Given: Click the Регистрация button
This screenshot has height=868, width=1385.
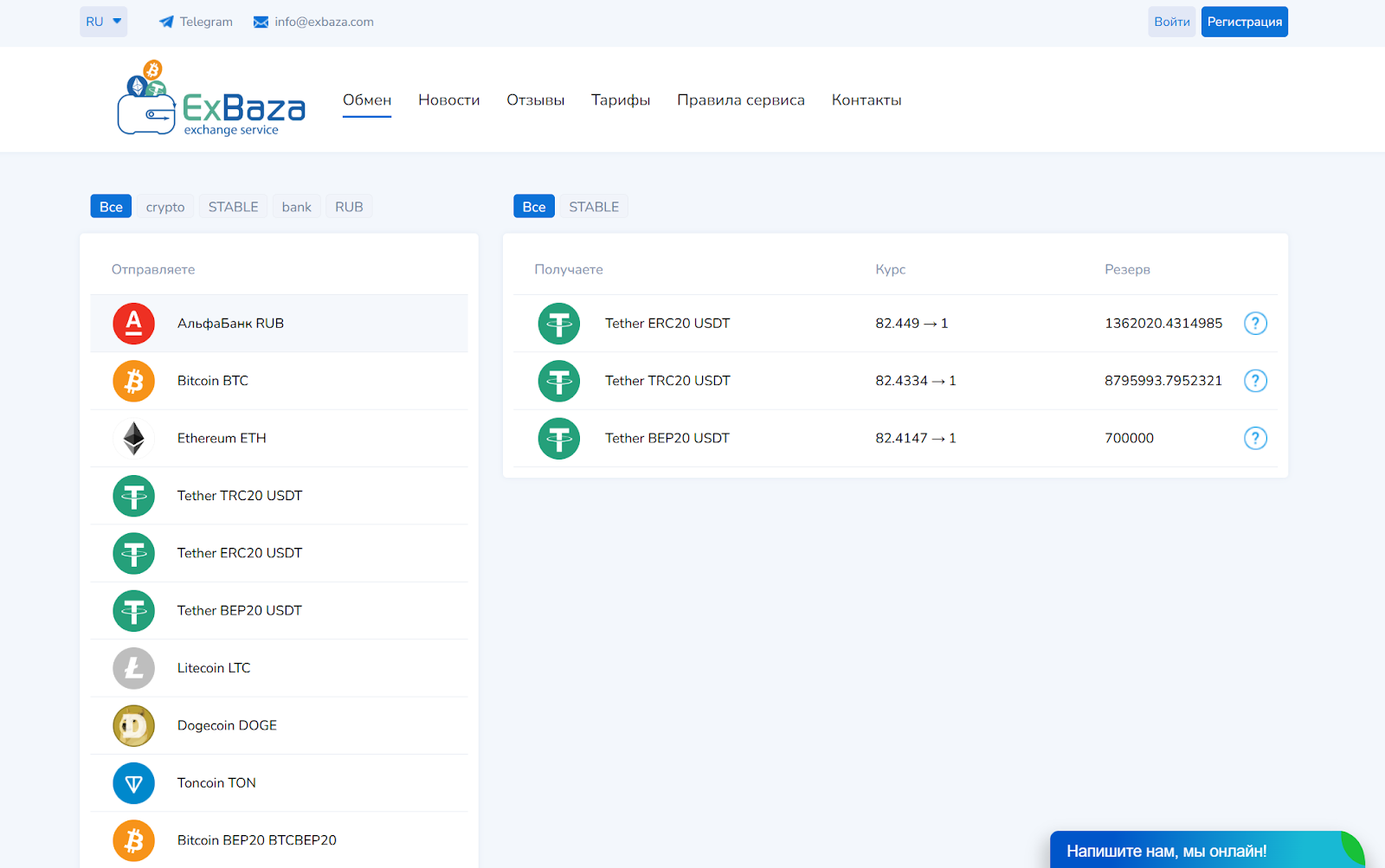Looking at the screenshot, I should pos(1245,22).
